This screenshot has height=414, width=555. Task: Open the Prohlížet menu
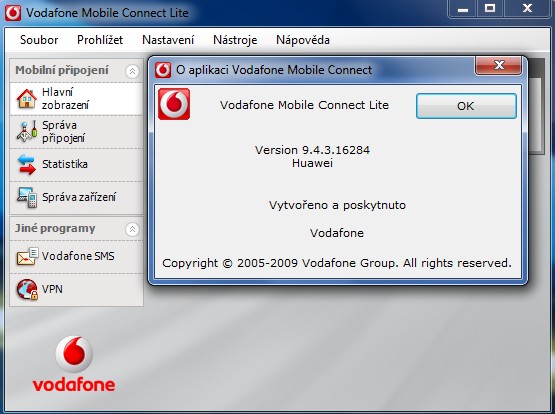tap(100, 40)
